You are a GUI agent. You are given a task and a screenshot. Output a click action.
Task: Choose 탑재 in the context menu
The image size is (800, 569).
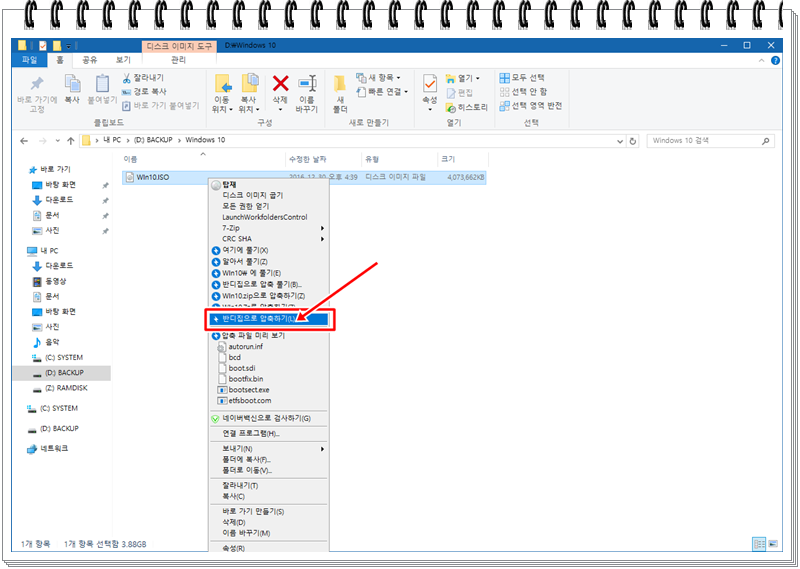coord(268,185)
